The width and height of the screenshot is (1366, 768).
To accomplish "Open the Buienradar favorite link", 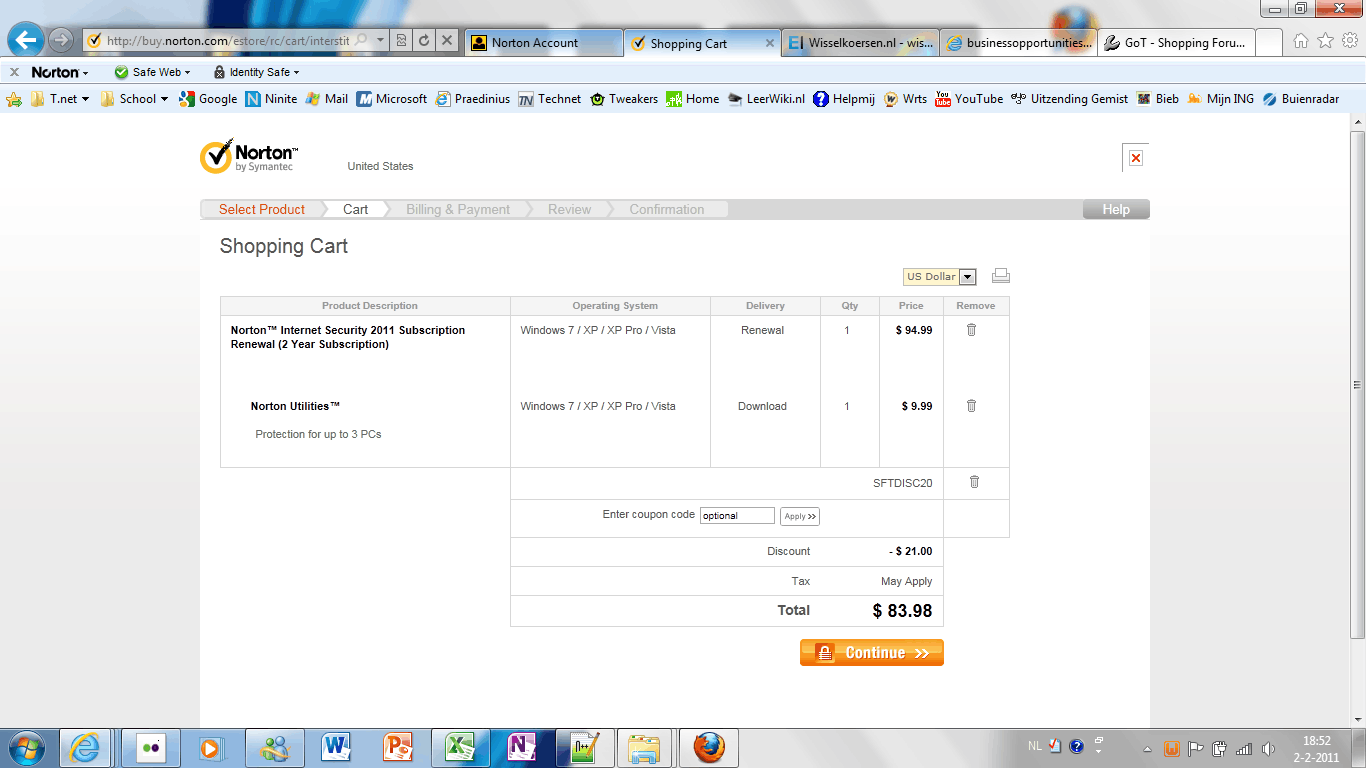I will pos(1303,99).
